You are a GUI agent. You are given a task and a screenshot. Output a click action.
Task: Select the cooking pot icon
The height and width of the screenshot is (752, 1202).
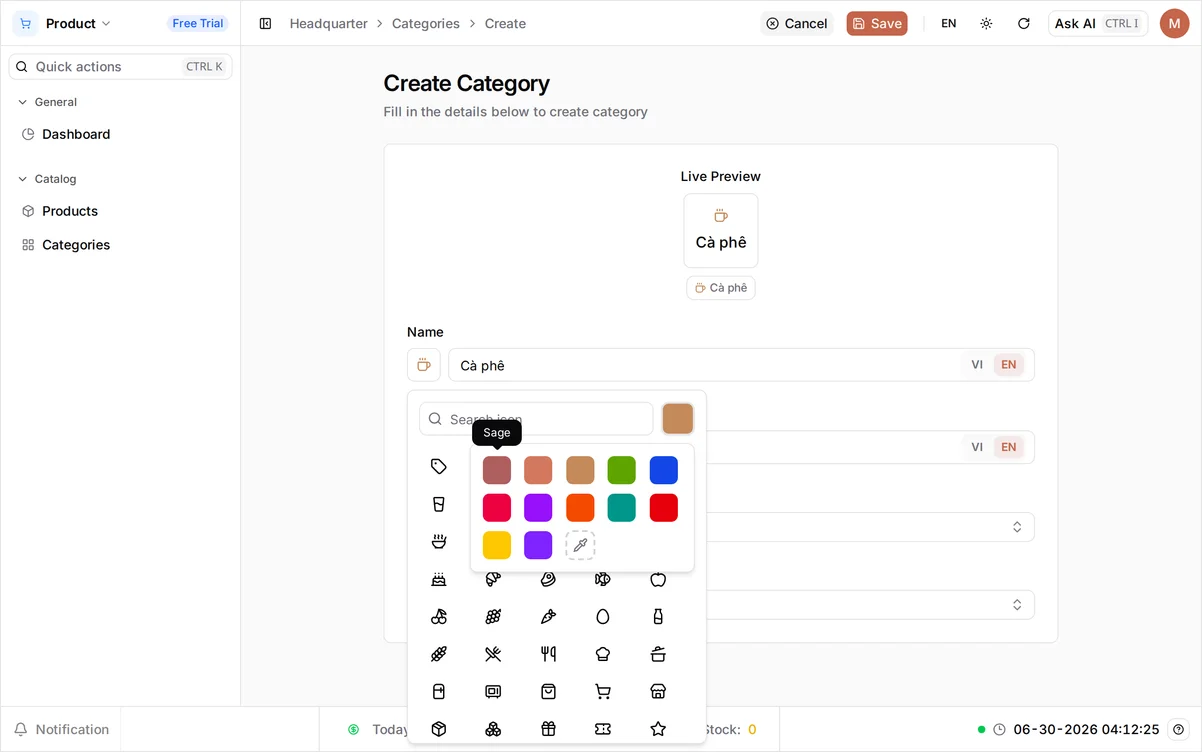(658, 654)
